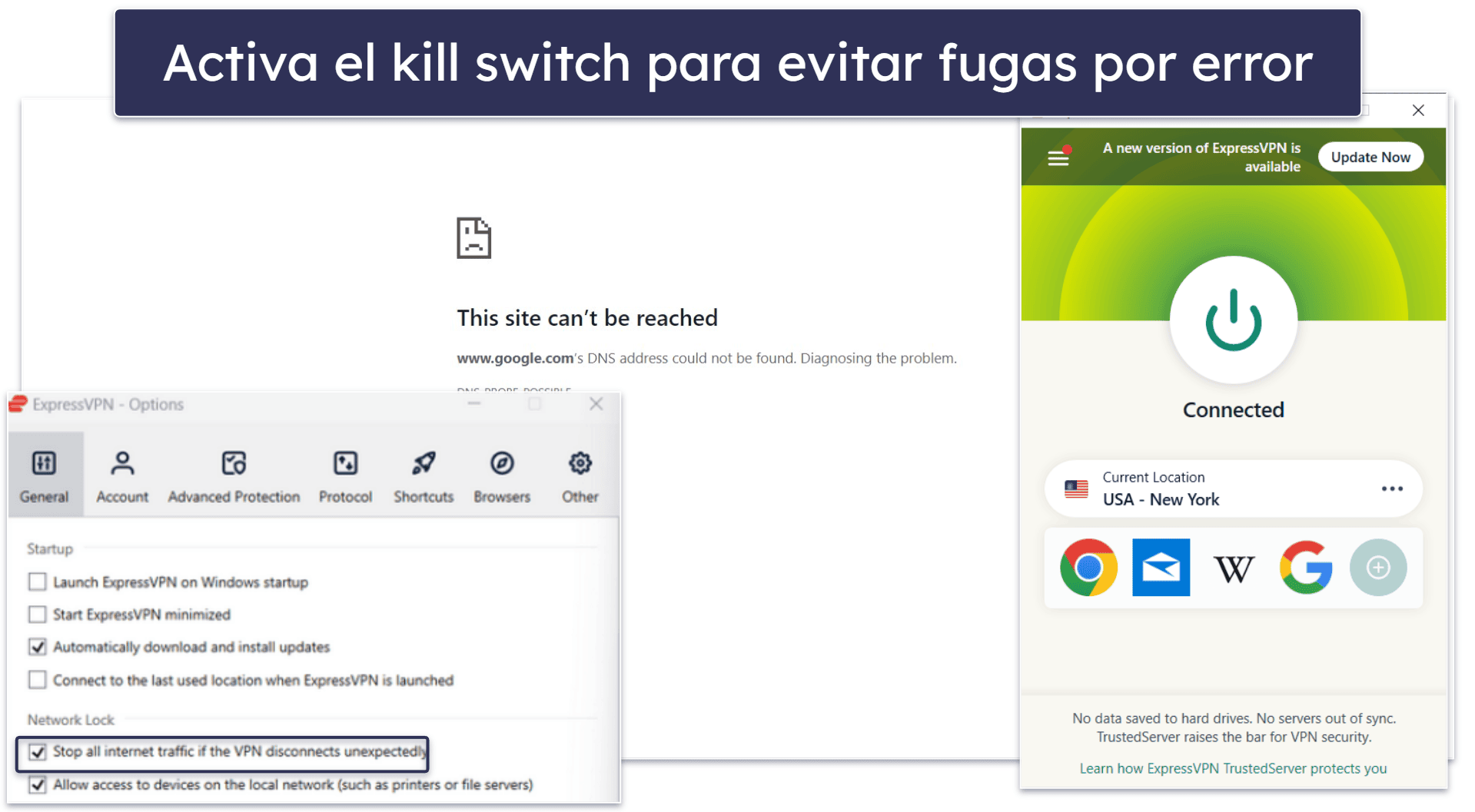Close the ExpressVPN main window
Screen dimensions: 1475x812
[x=1418, y=111]
